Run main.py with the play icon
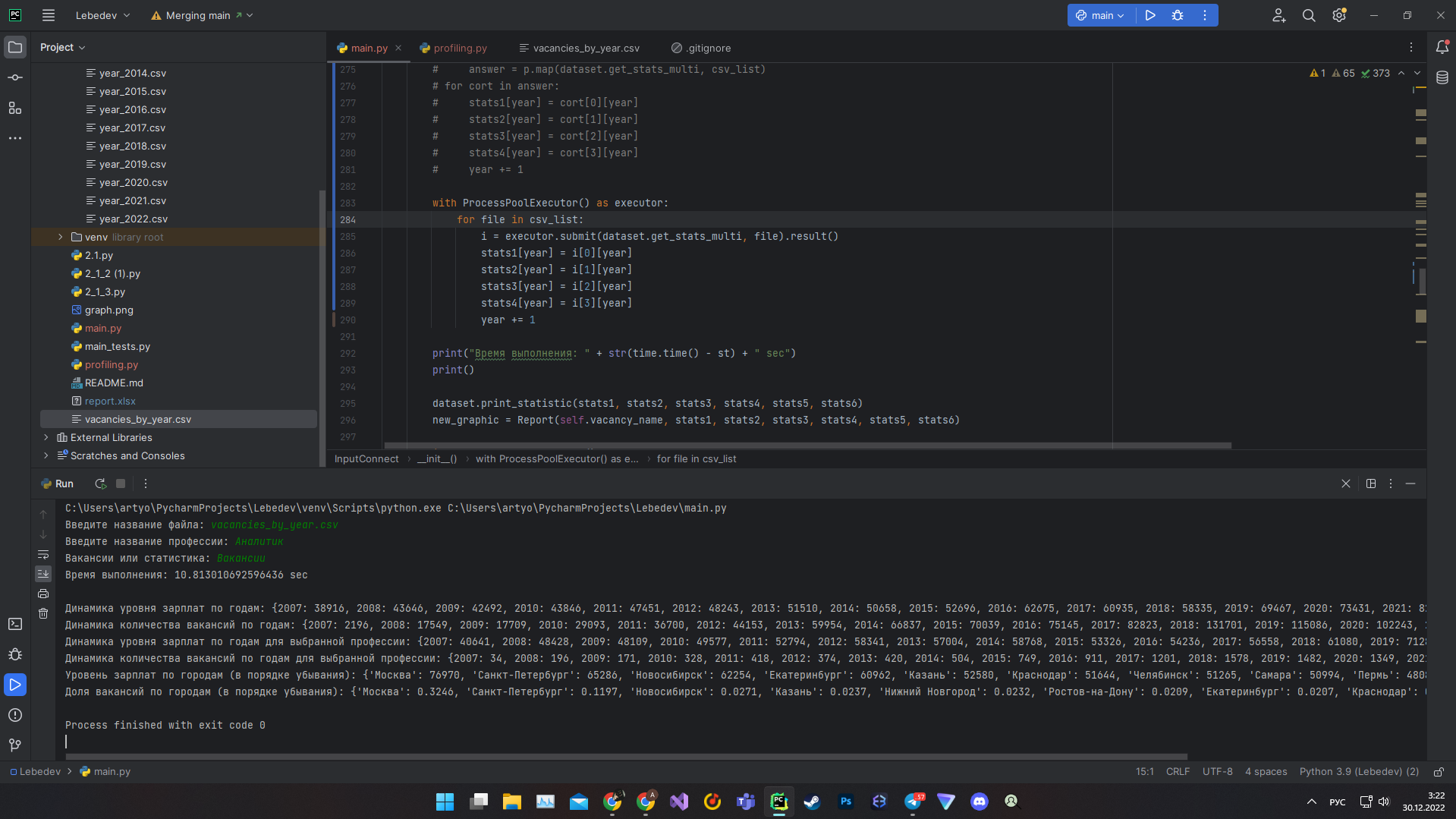The image size is (1456, 819). (x=1149, y=15)
